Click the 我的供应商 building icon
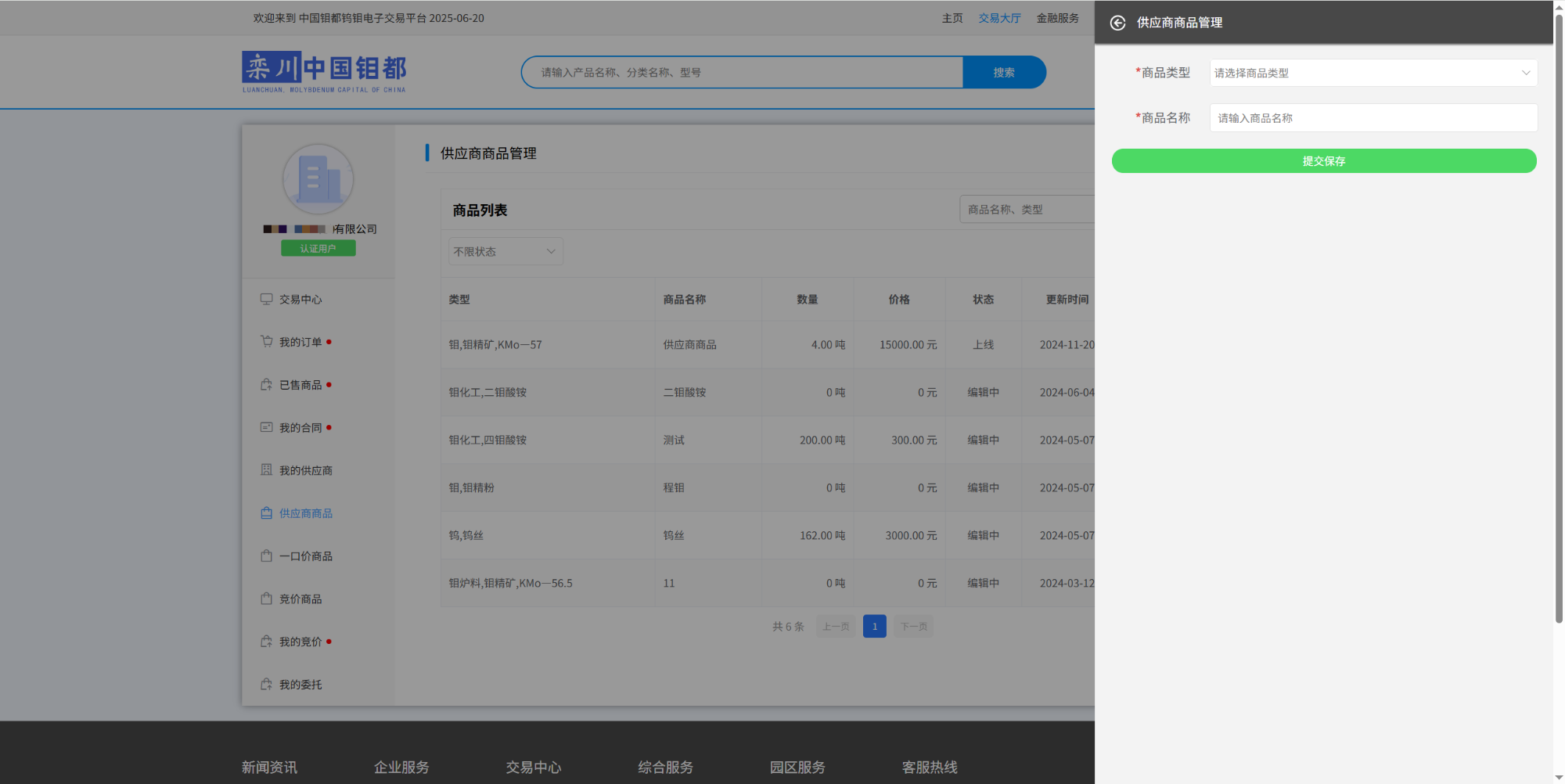The width and height of the screenshot is (1565, 784). coord(266,470)
